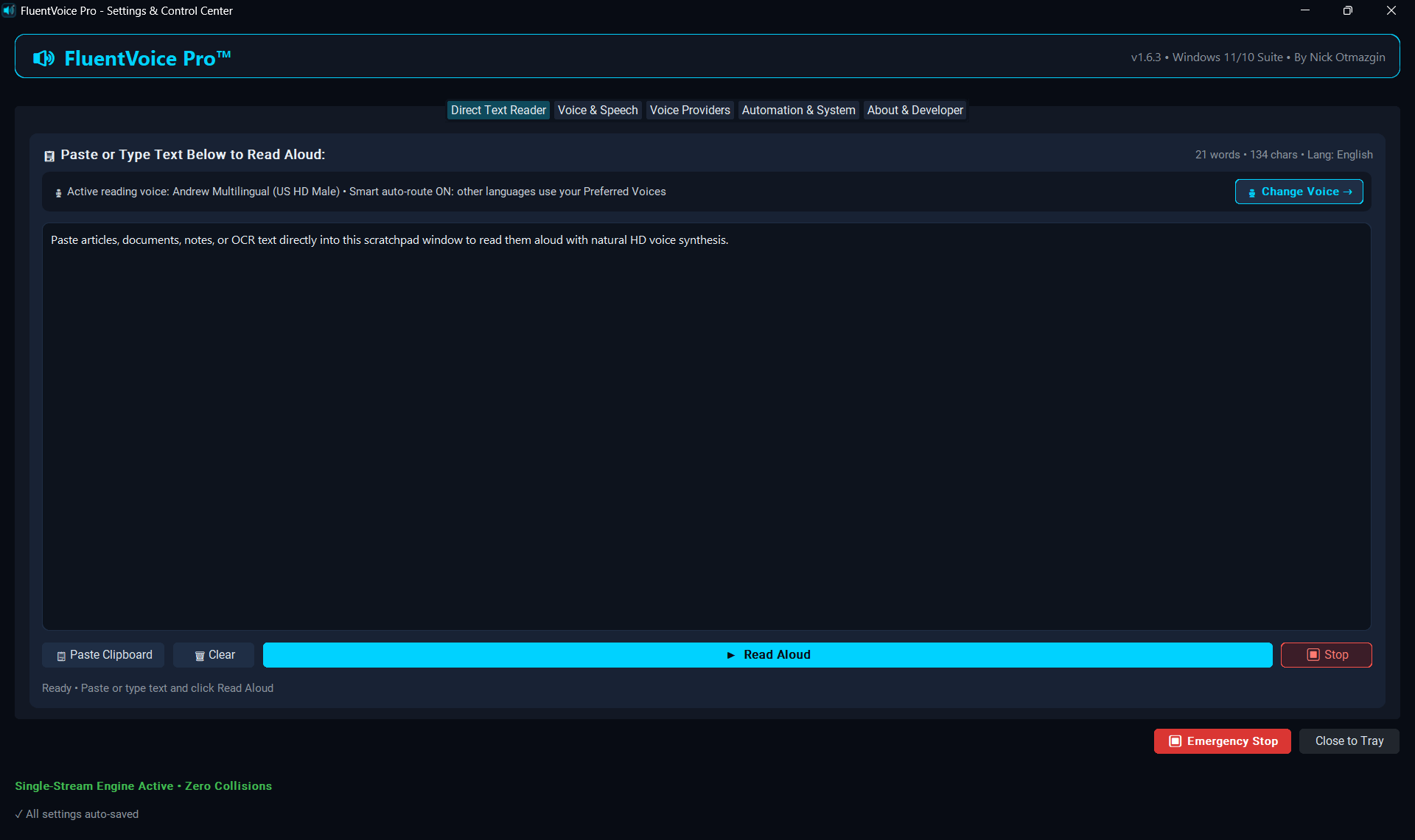Minimize the FluentVoice Pro window

point(1305,10)
